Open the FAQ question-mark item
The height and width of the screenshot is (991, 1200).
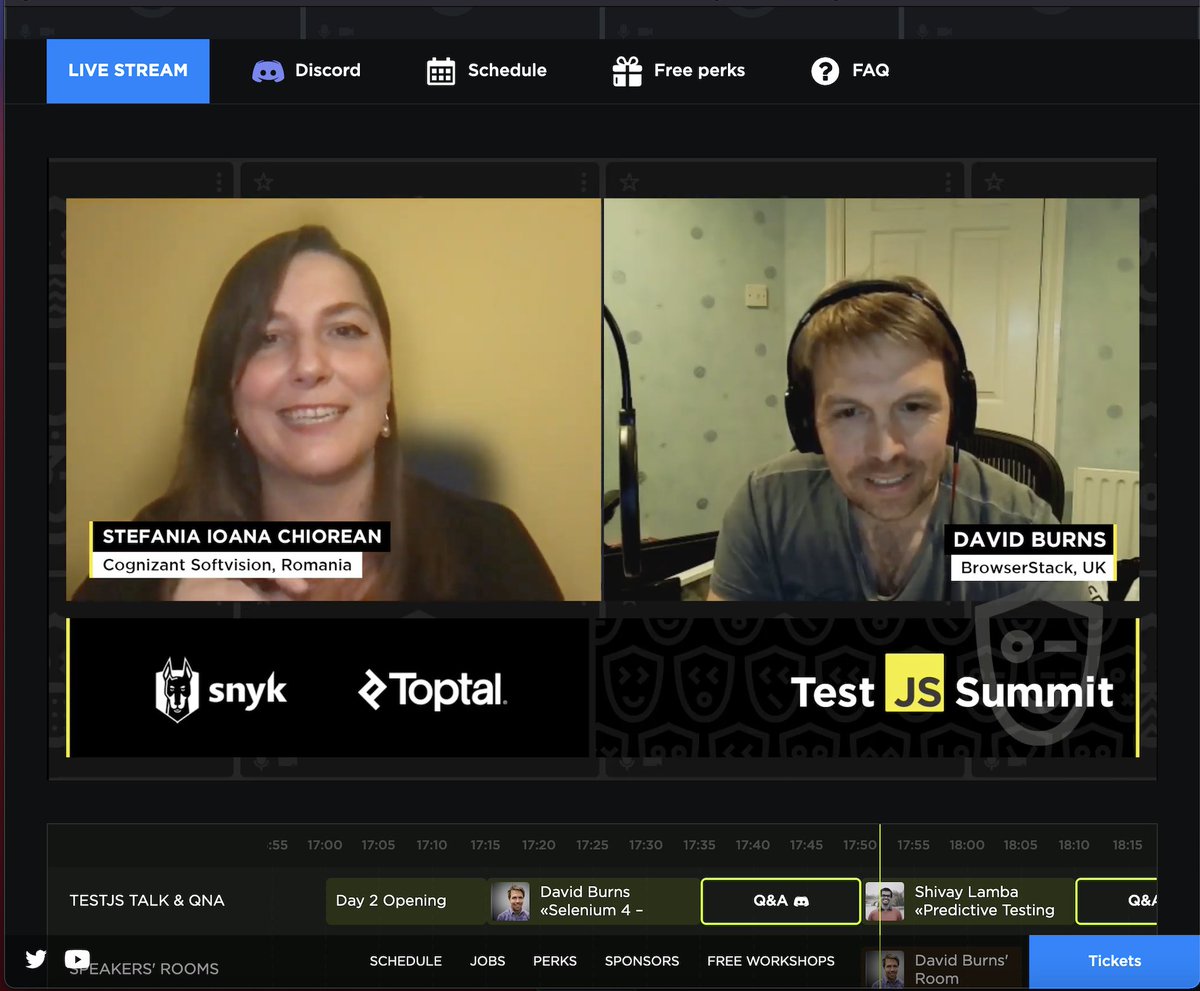click(850, 71)
